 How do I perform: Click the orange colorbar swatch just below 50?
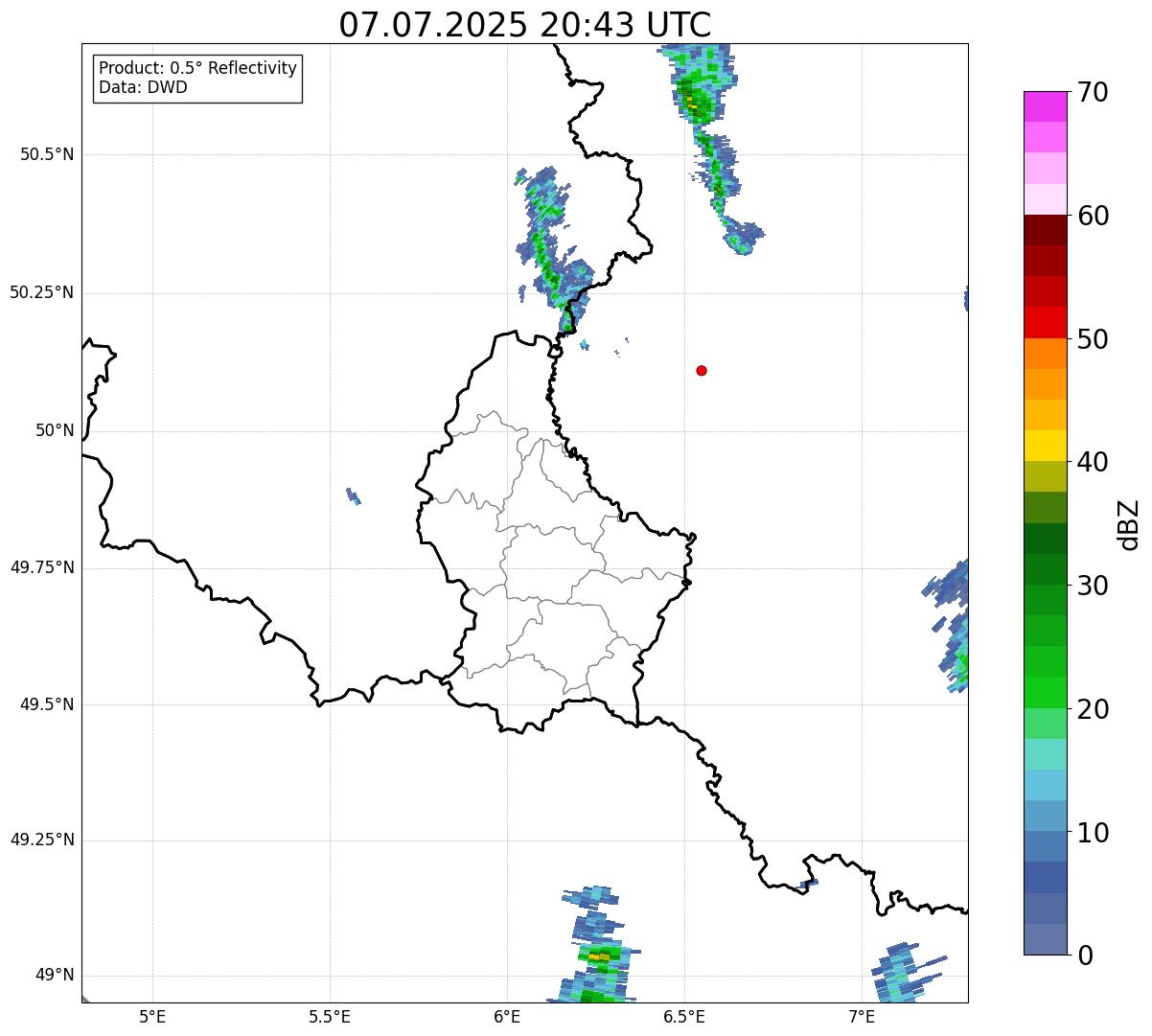pos(1045,354)
